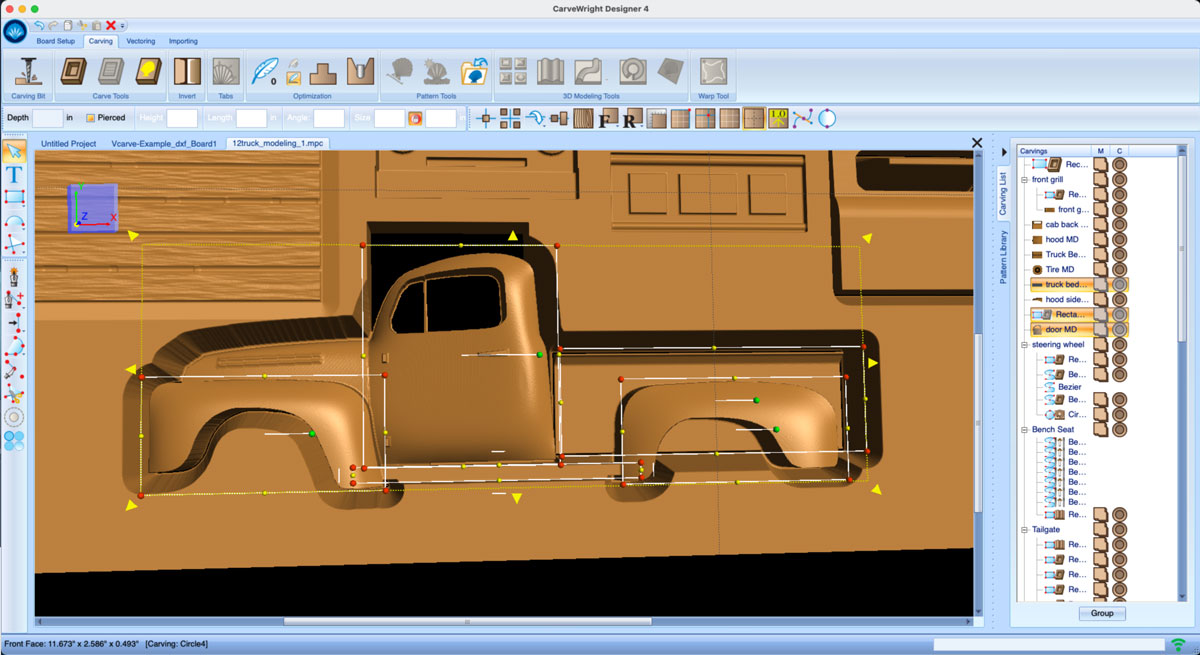Toggle the Pierced checkbox
The width and height of the screenshot is (1200, 655).
point(89,117)
